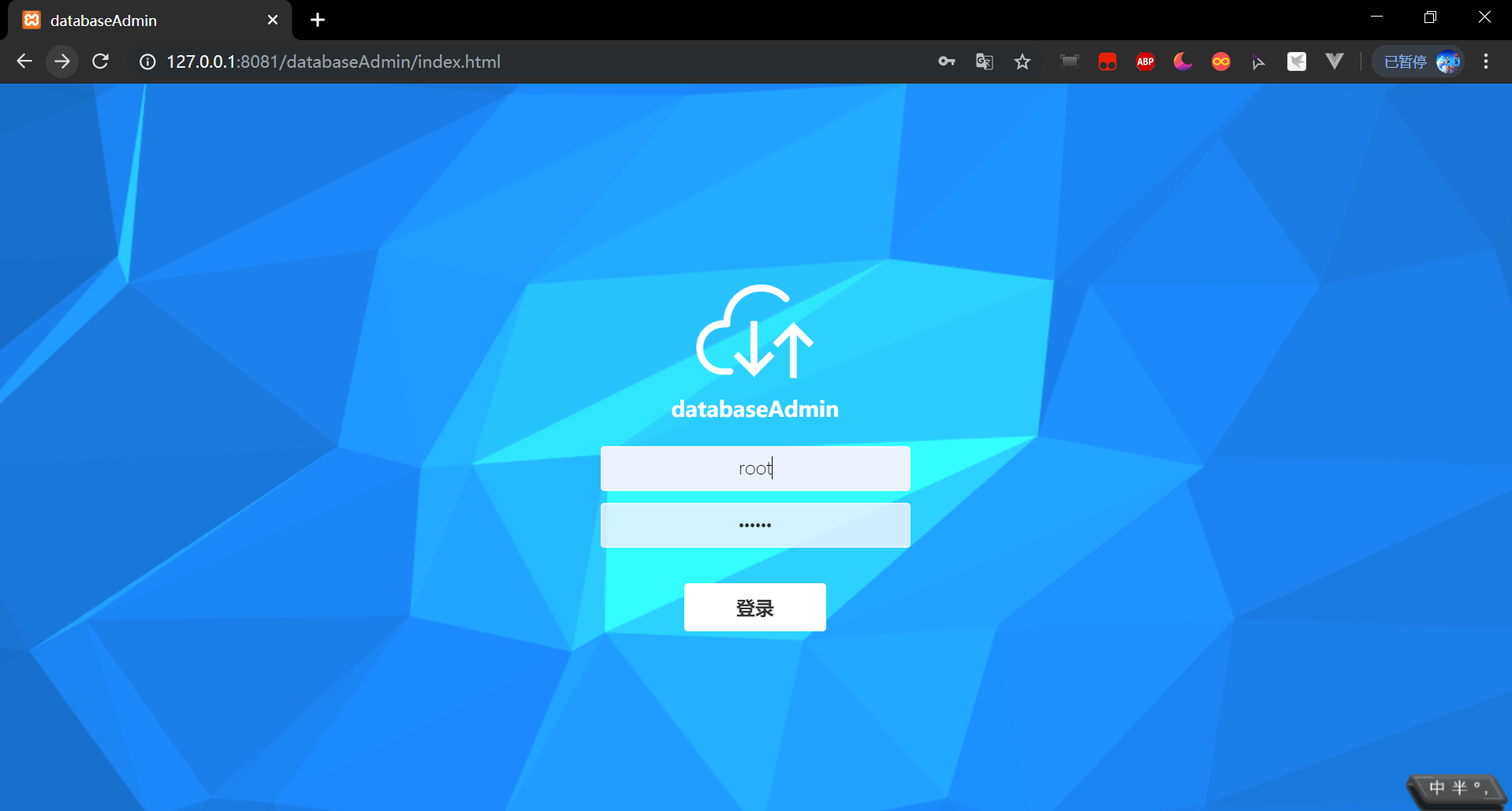This screenshot has width=1512, height=811.
Task: View site information icon in address bar
Action: pos(147,61)
